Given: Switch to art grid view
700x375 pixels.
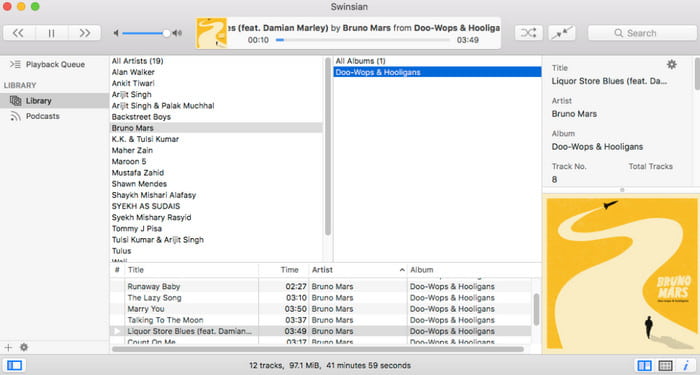Looking at the screenshot, I should [665, 366].
